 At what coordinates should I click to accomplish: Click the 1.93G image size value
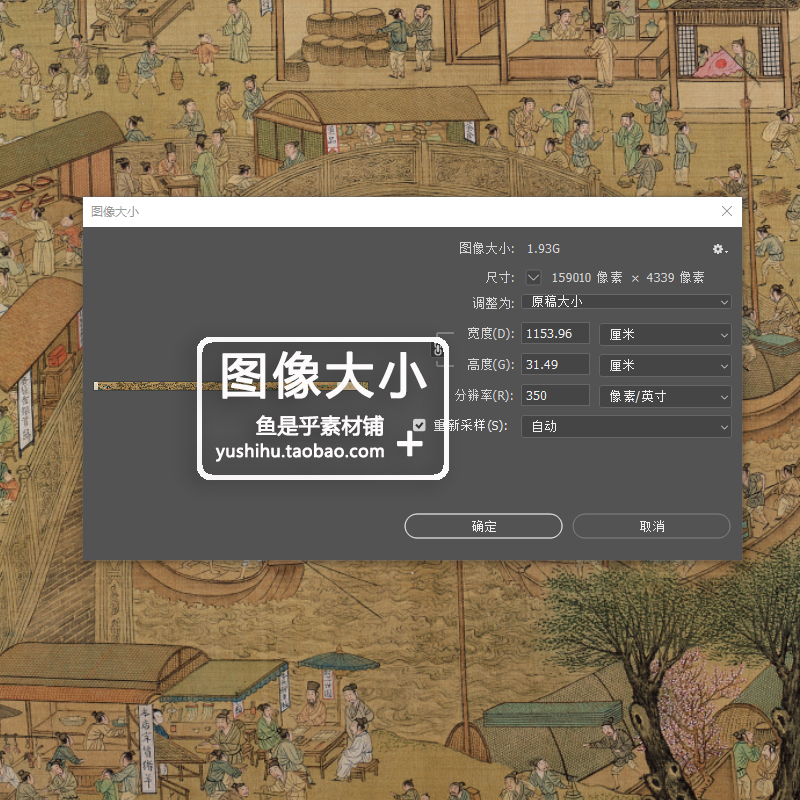coord(543,249)
